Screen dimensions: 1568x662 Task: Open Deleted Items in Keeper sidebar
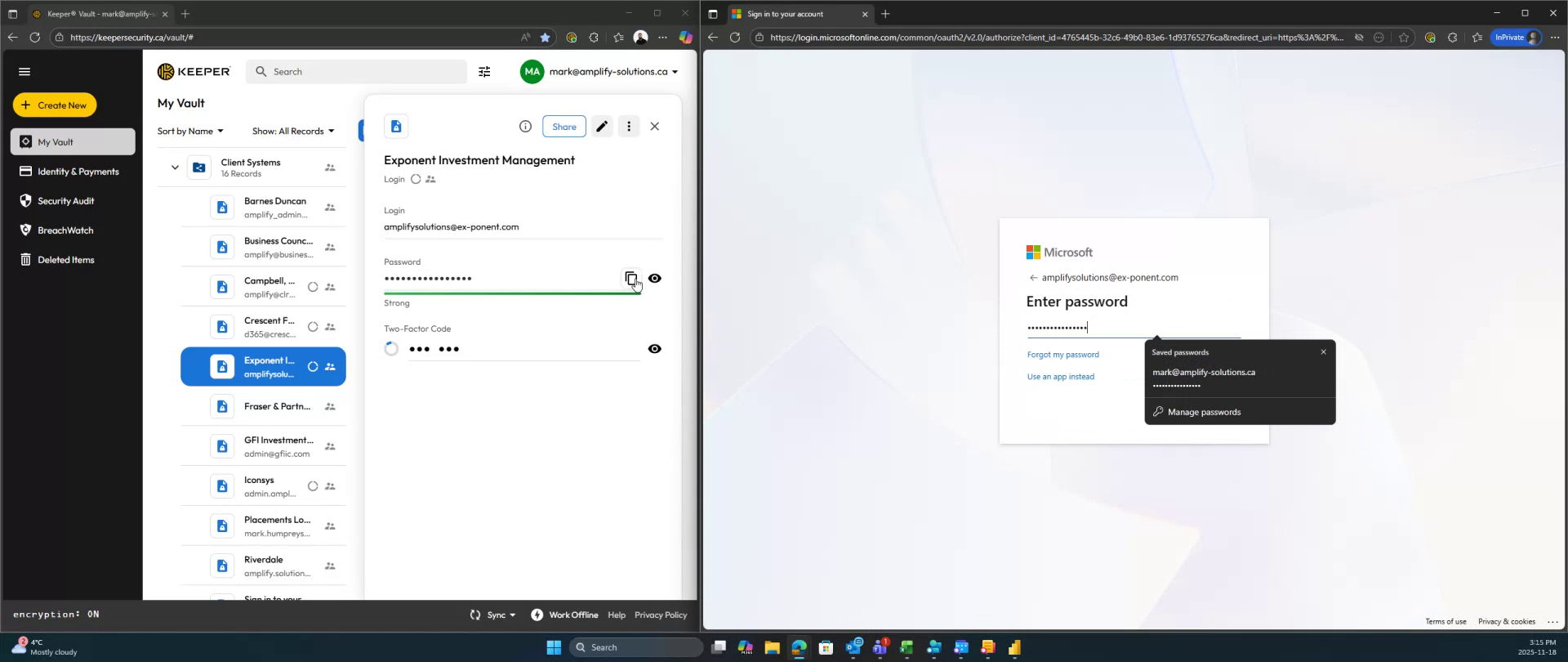[x=73, y=260]
